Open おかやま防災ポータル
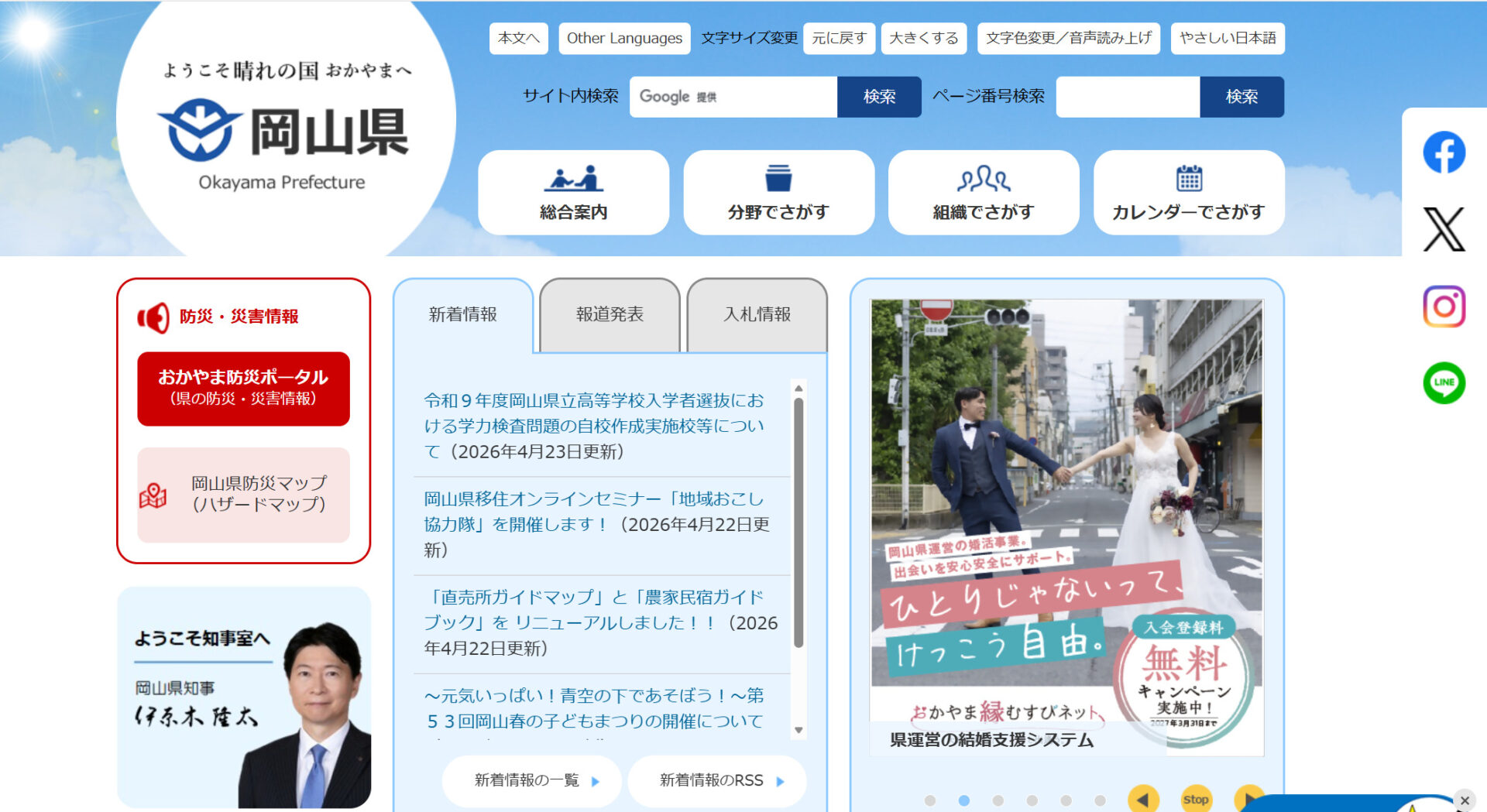The height and width of the screenshot is (812, 1487). (x=243, y=389)
